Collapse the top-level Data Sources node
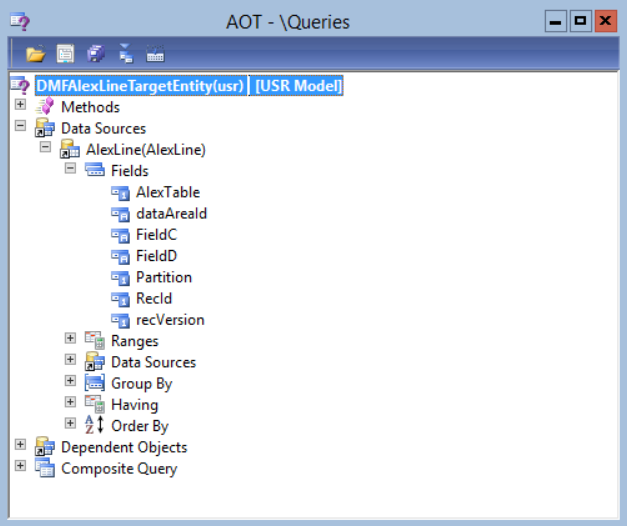The width and height of the screenshot is (627, 526). tap(20, 126)
